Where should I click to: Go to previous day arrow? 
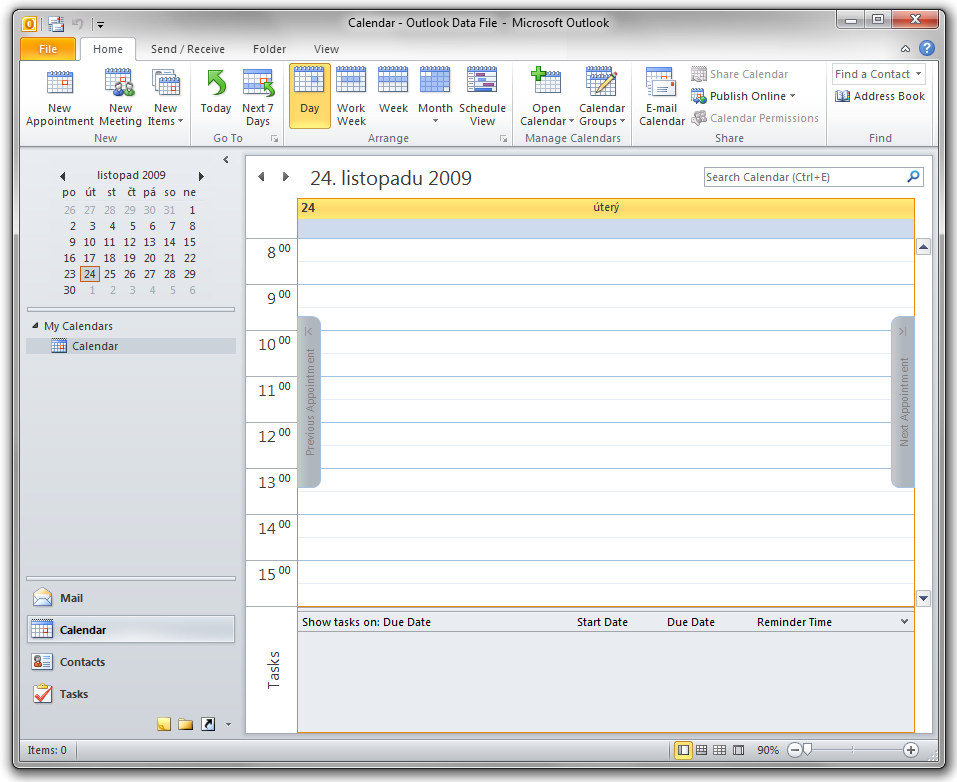click(261, 177)
